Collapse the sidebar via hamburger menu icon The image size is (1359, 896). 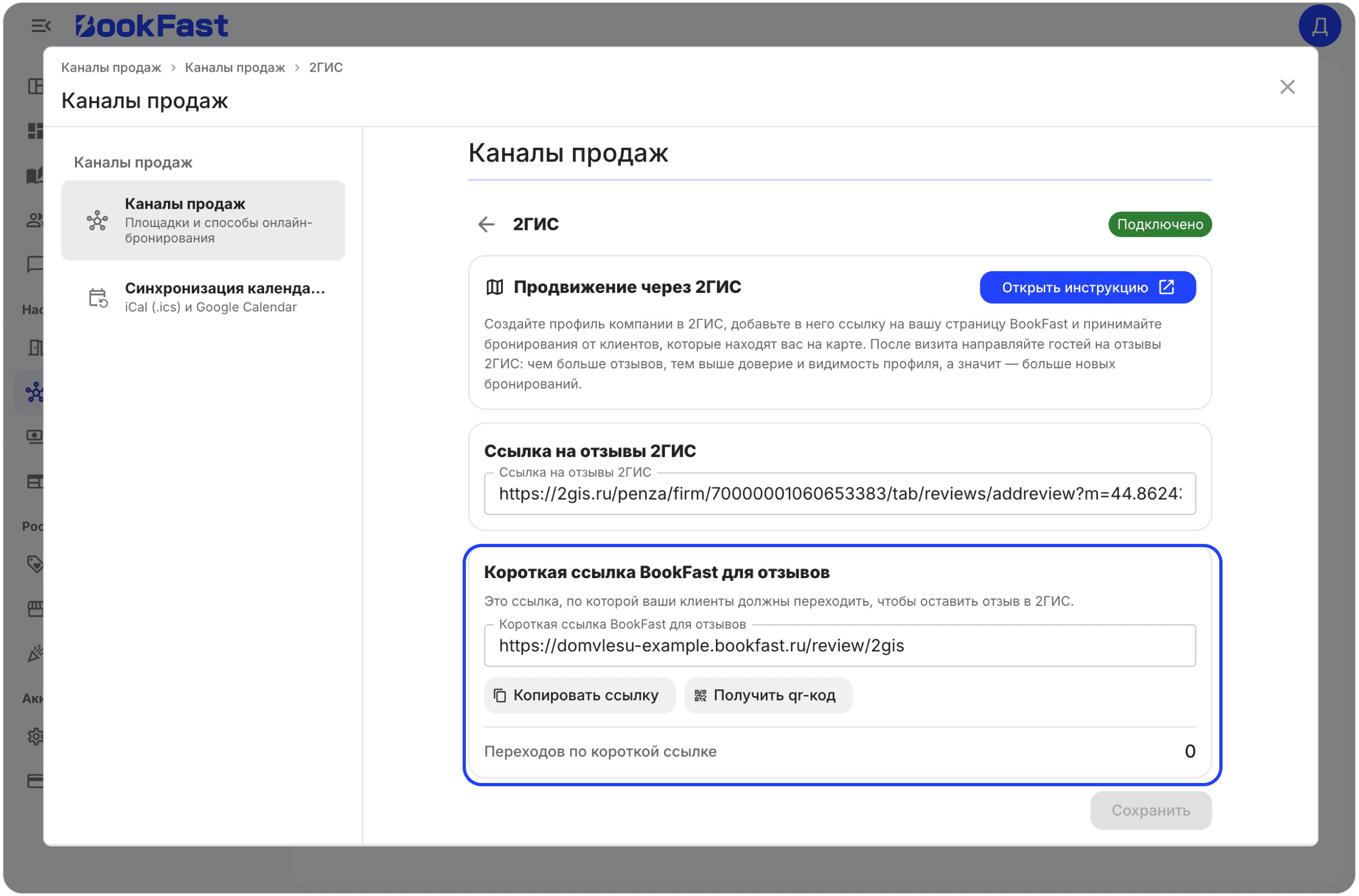click(41, 26)
